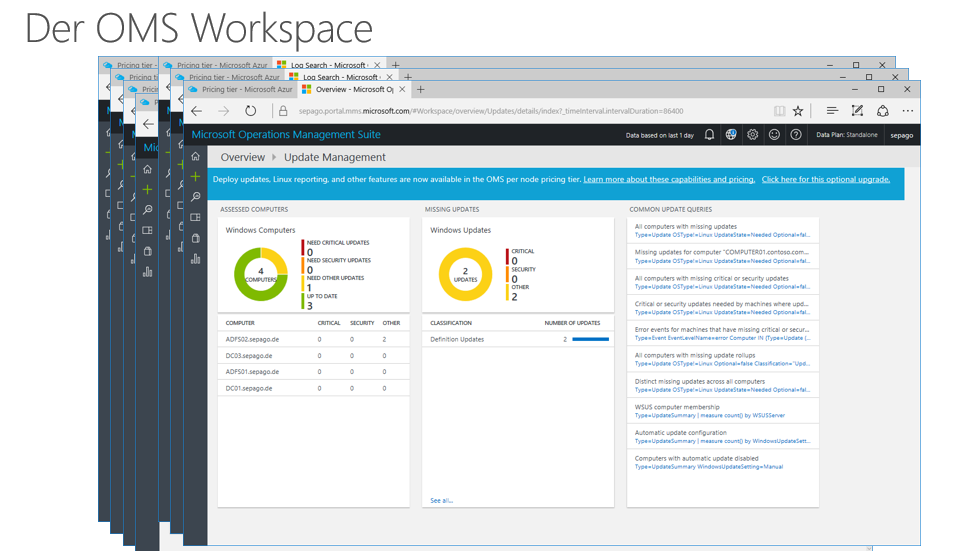
Task: Click 'Learn more about these capabilities and pricing' link
Action: point(669,180)
